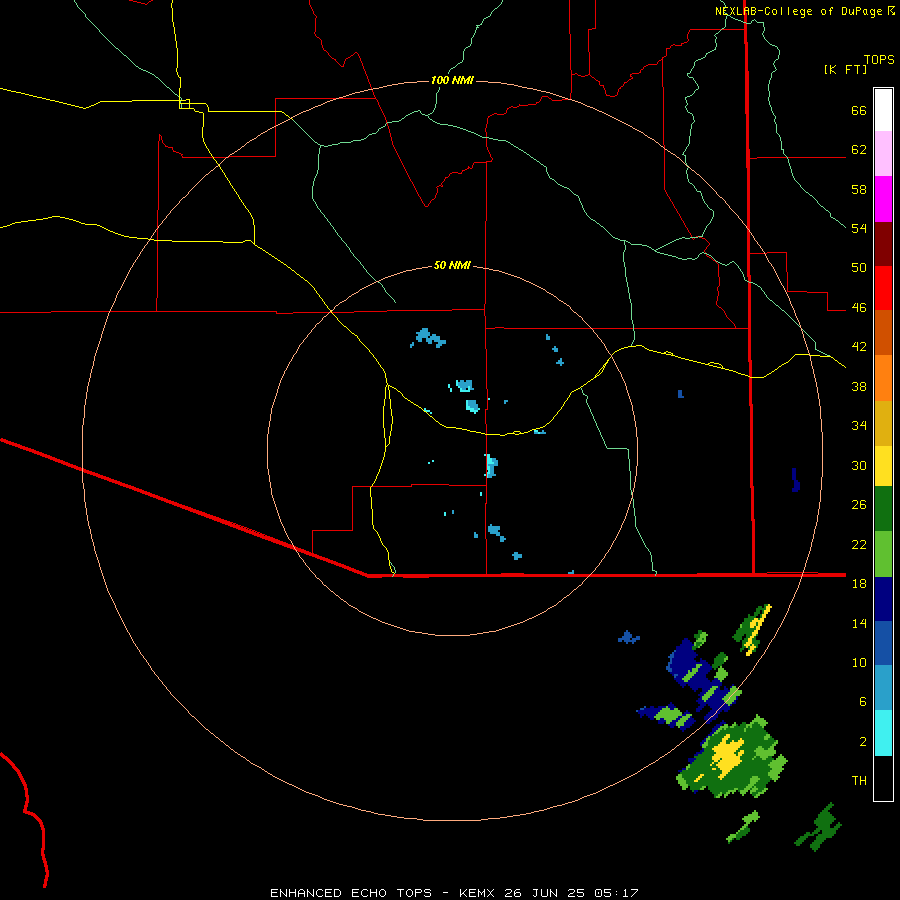Click the medium blue legend swatch
This screenshot has height=900, width=900.
point(883,643)
